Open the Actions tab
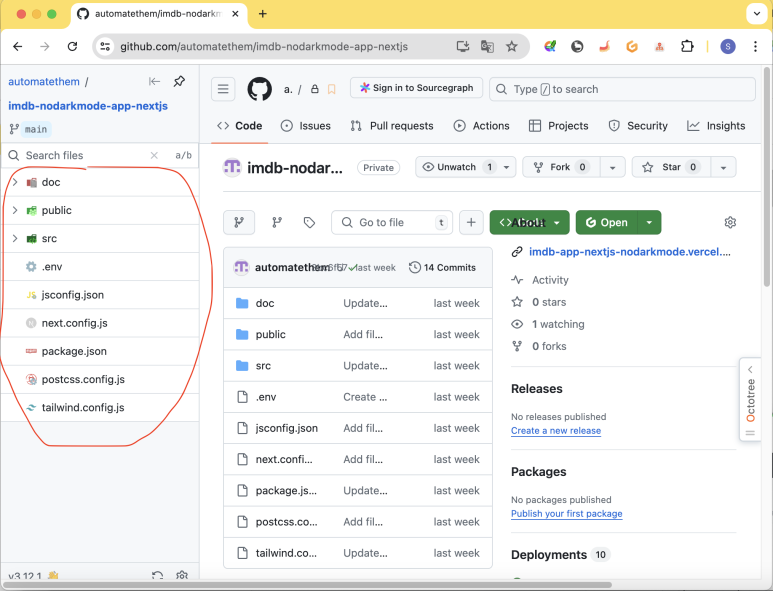The height and width of the screenshot is (591, 773). pyautogui.click(x=481, y=126)
